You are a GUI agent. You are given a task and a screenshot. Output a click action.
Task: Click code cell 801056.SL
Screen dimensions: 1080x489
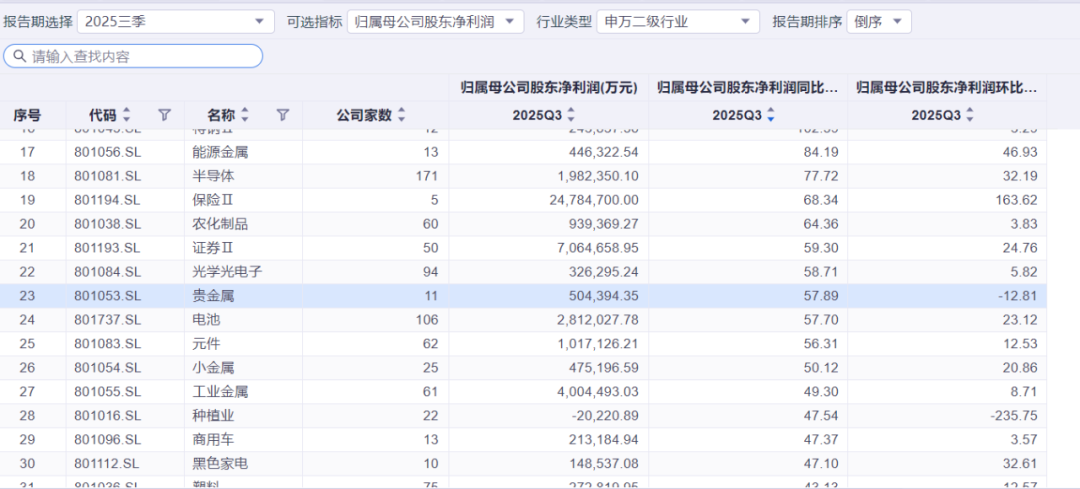108,152
